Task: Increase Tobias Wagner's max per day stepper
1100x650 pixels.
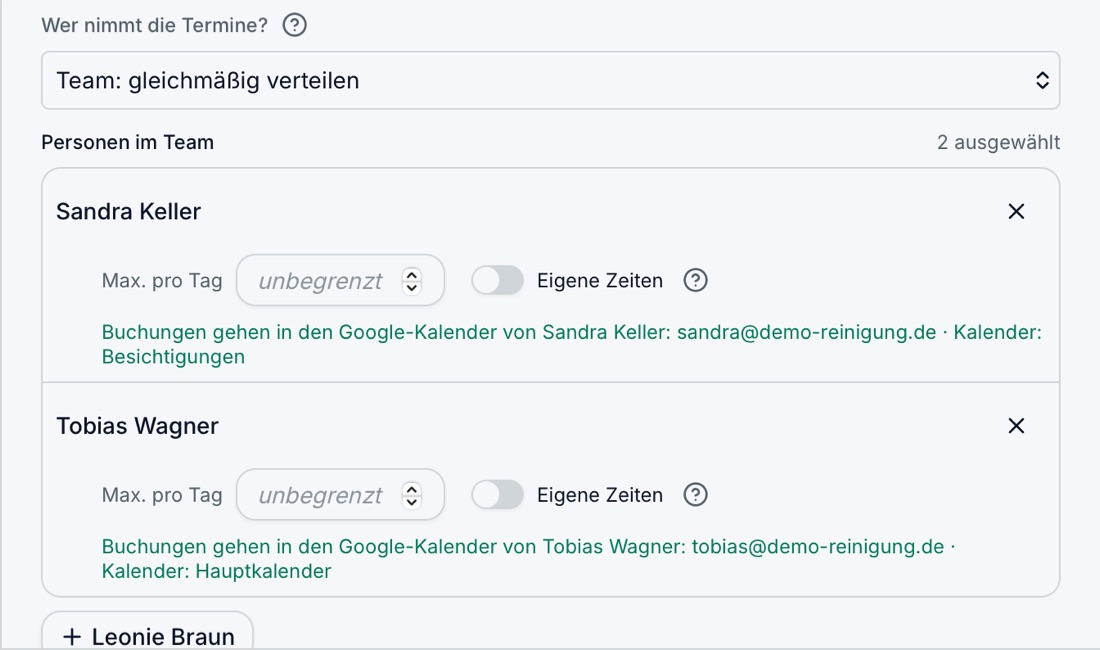Action: (412, 489)
